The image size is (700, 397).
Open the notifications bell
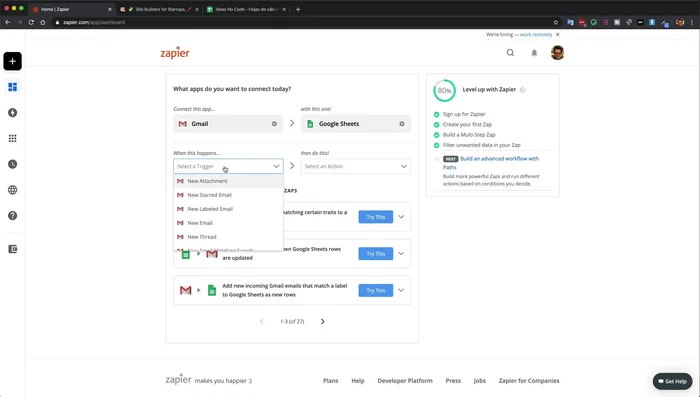[x=534, y=53]
